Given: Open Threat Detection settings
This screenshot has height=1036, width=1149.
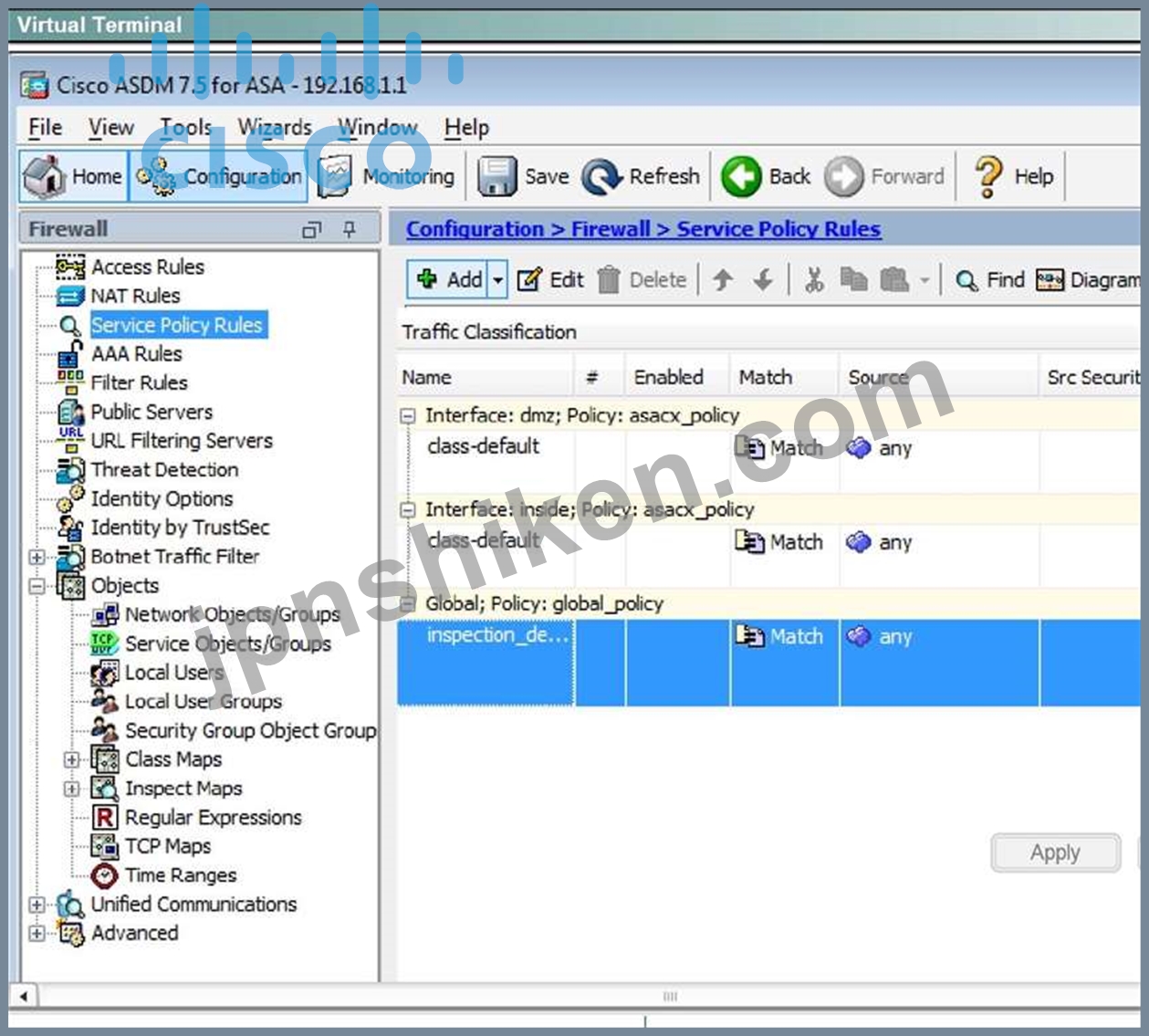Looking at the screenshot, I should click(x=165, y=470).
